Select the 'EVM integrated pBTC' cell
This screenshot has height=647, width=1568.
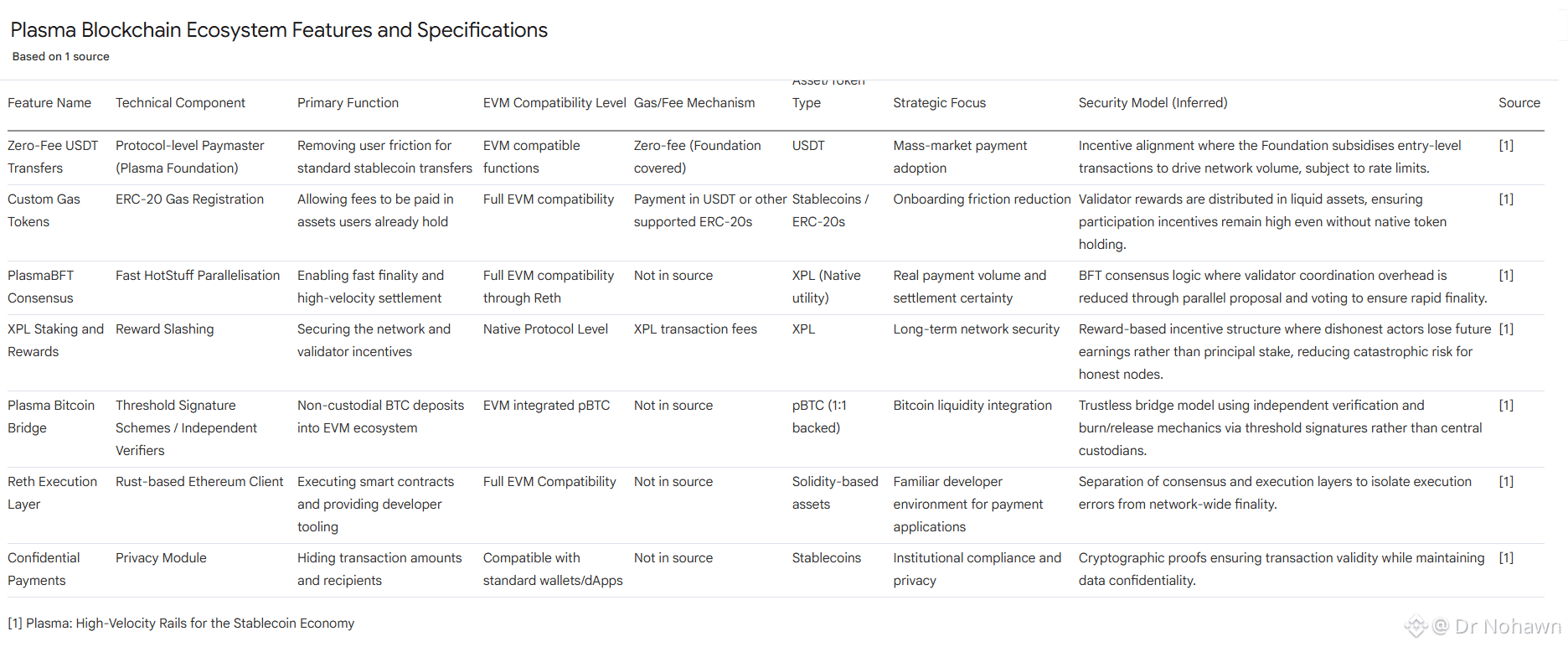click(546, 405)
